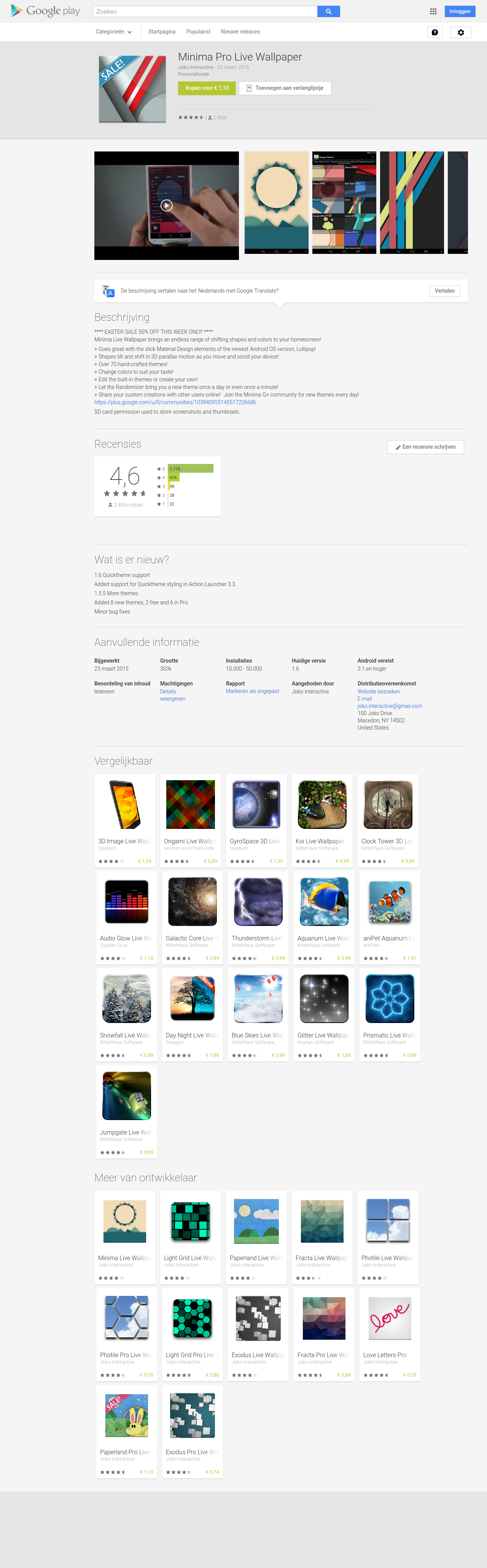Screen dimensions: 487x1568
Task: Open the help question mark icon
Action: coord(434,32)
